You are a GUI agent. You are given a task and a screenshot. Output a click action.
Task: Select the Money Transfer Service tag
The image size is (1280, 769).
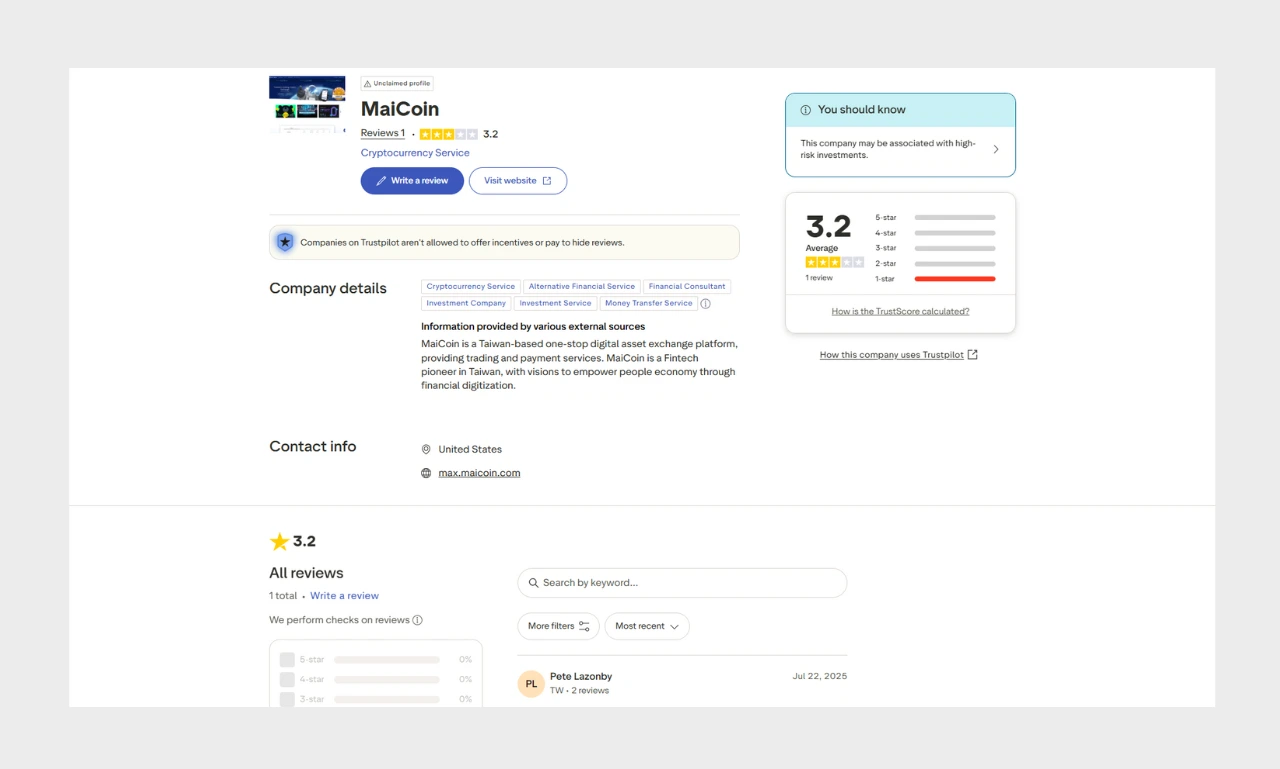coord(648,303)
